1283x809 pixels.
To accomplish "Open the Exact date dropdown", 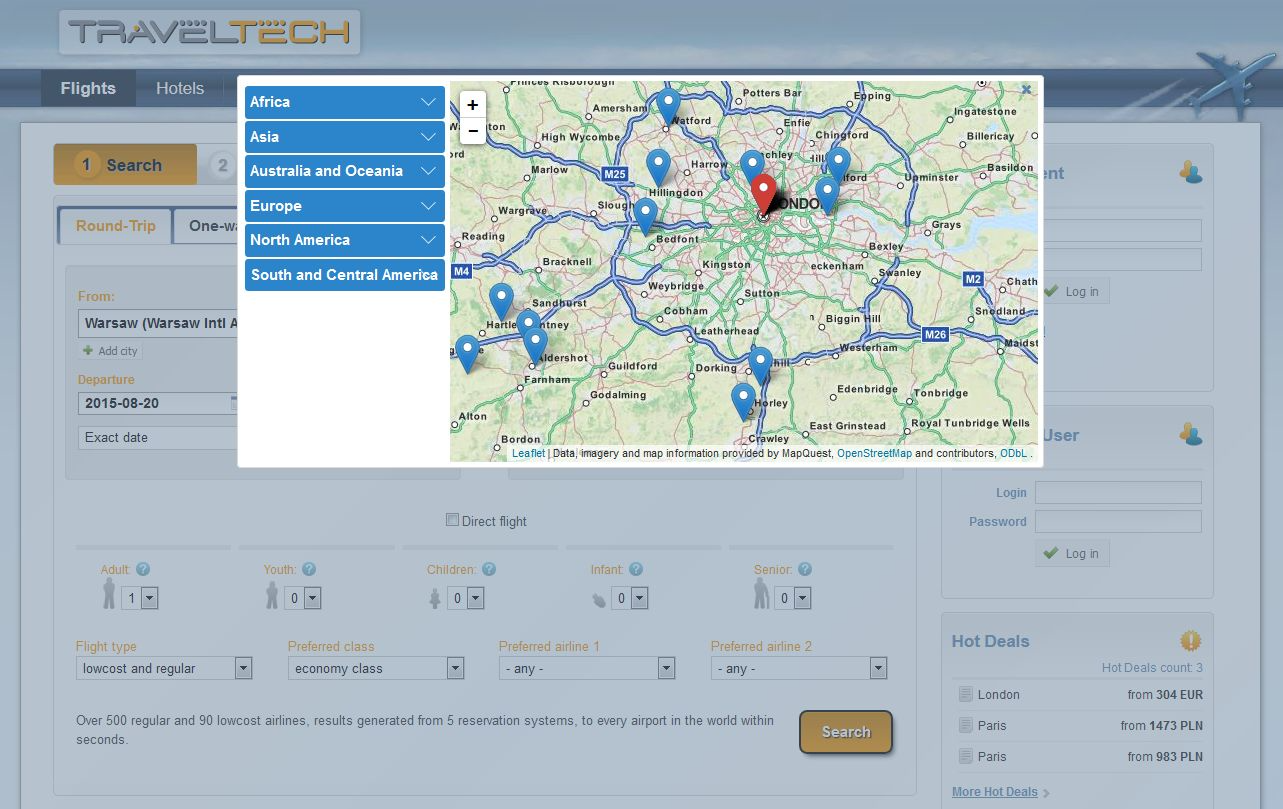I will (x=157, y=437).
